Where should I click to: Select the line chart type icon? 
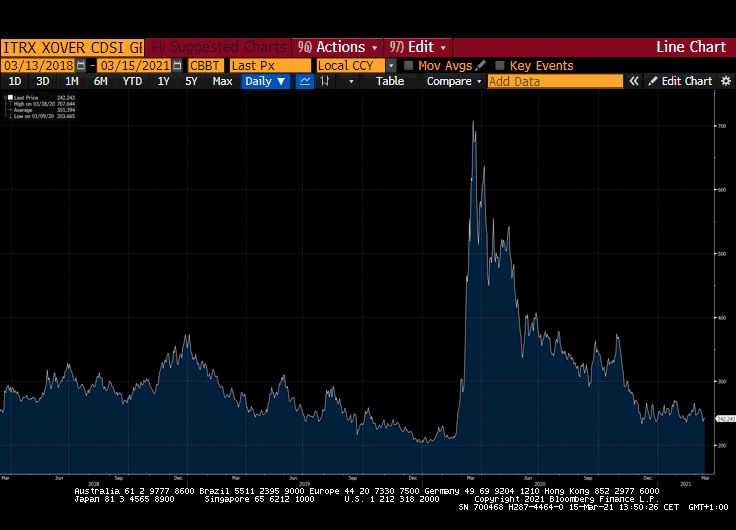pos(305,81)
